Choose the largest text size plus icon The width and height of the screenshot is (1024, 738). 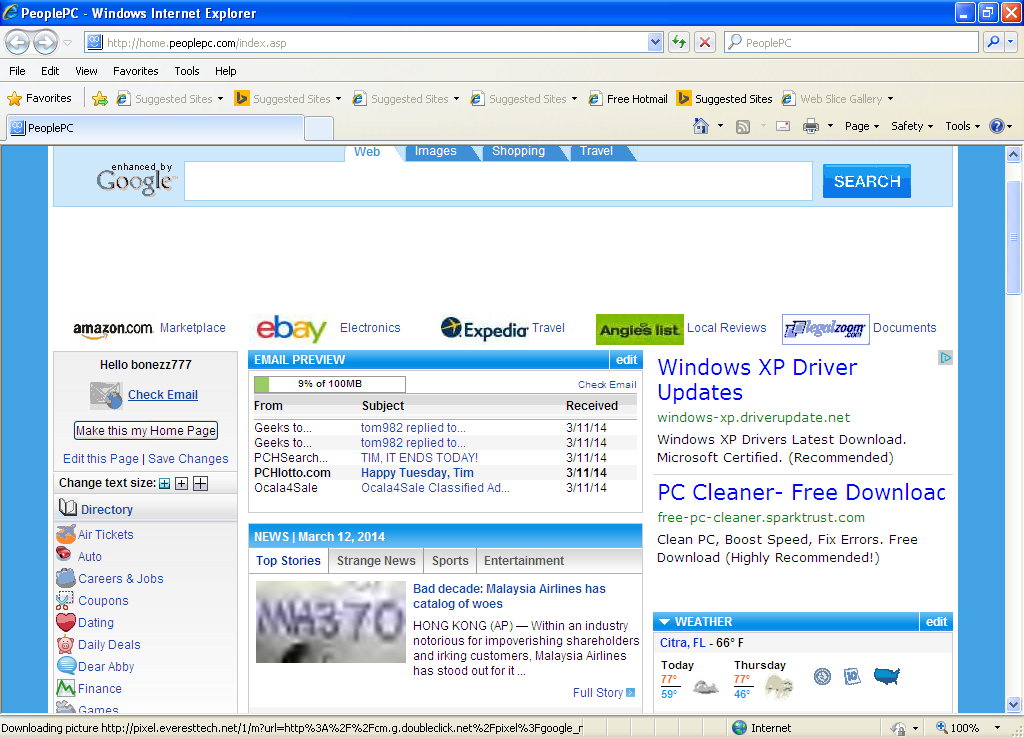[x=200, y=483]
